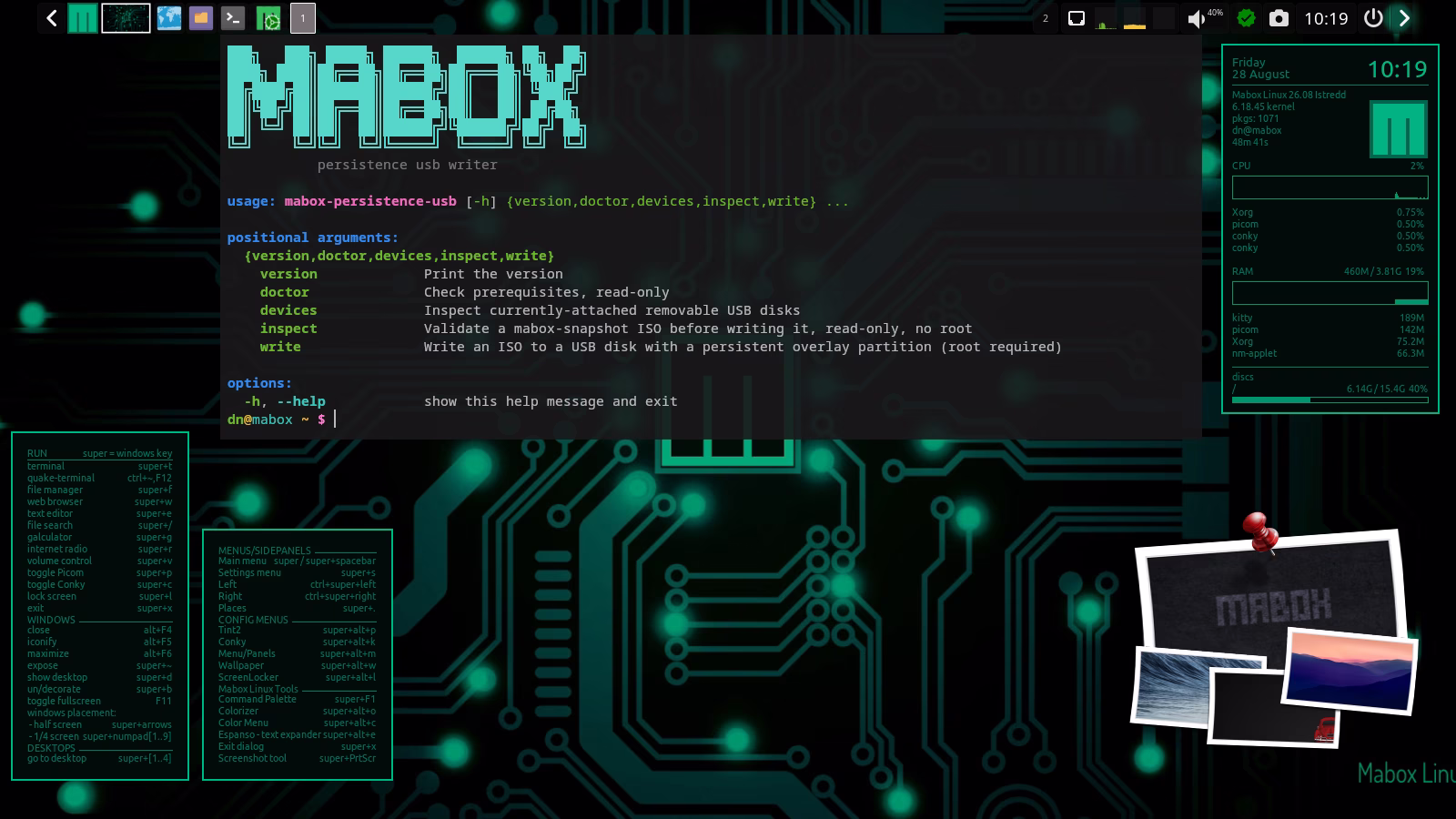The image size is (1456, 819).
Task: Click "mabox-persistence-usb" in the usage line
Action: pyautogui.click(x=370, y=201)
